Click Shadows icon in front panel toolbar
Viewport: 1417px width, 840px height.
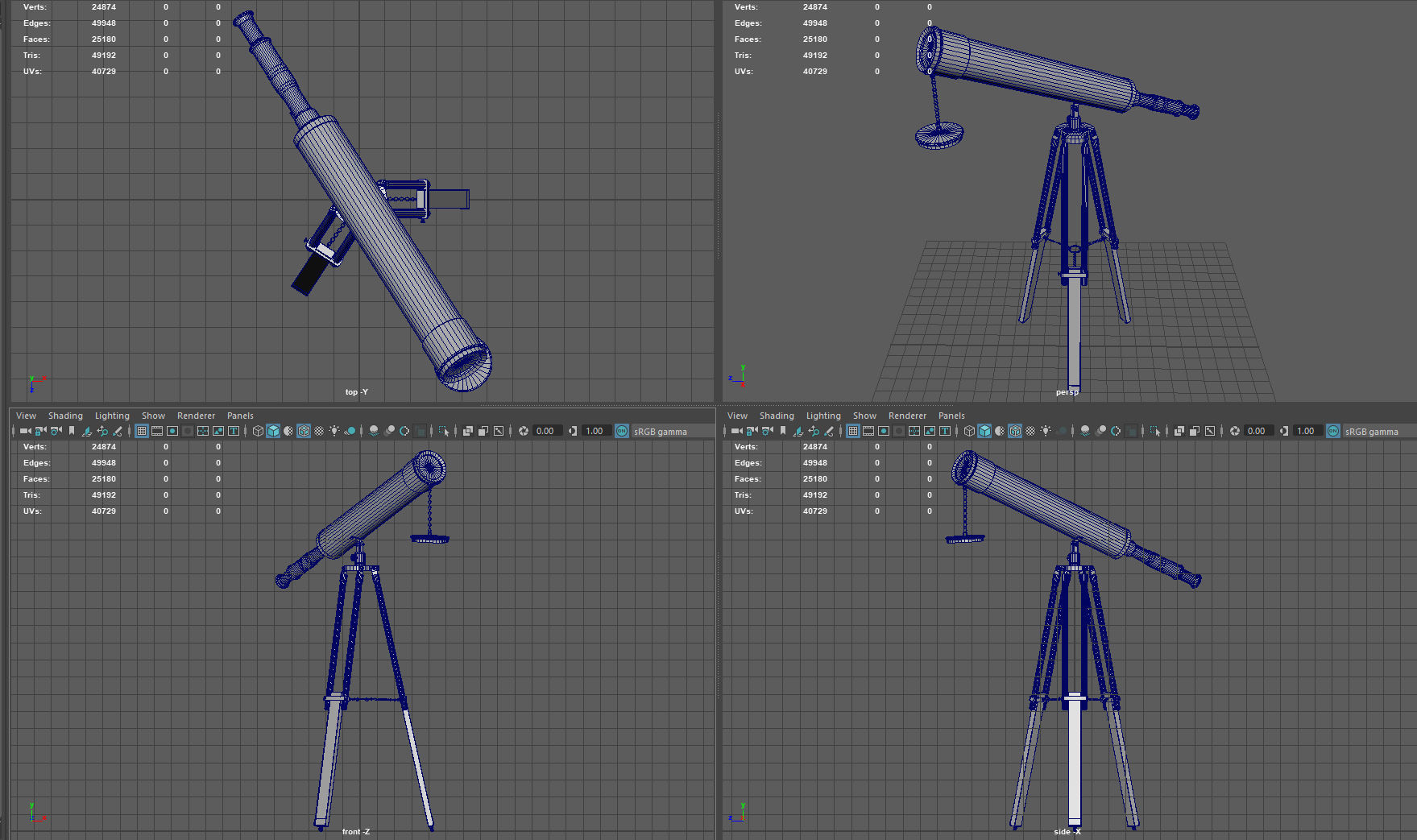tap(350, 431)
